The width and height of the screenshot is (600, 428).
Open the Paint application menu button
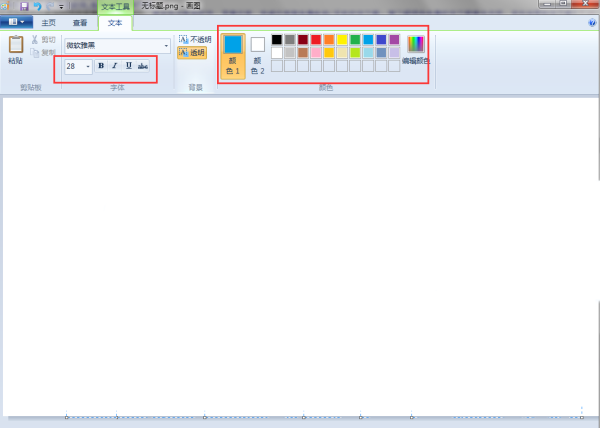(16, 22)
